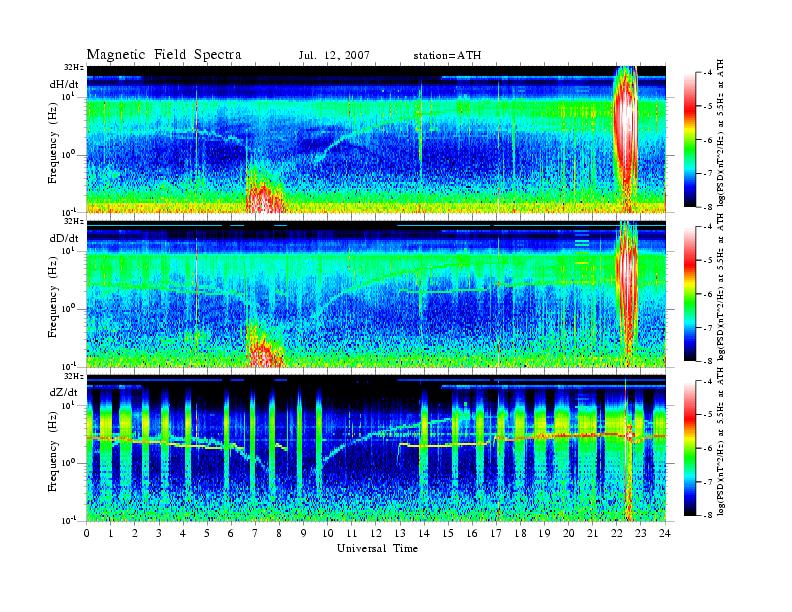Screen dimensions: 792x612
Task: Click the 32Hz label of dD/dt panel
Action: pos(74,222)
